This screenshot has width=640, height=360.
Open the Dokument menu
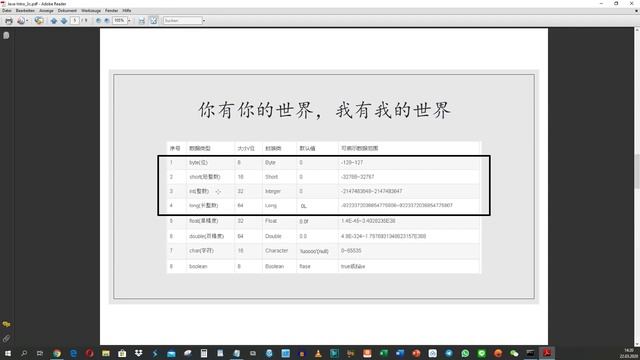pos(67,11)
